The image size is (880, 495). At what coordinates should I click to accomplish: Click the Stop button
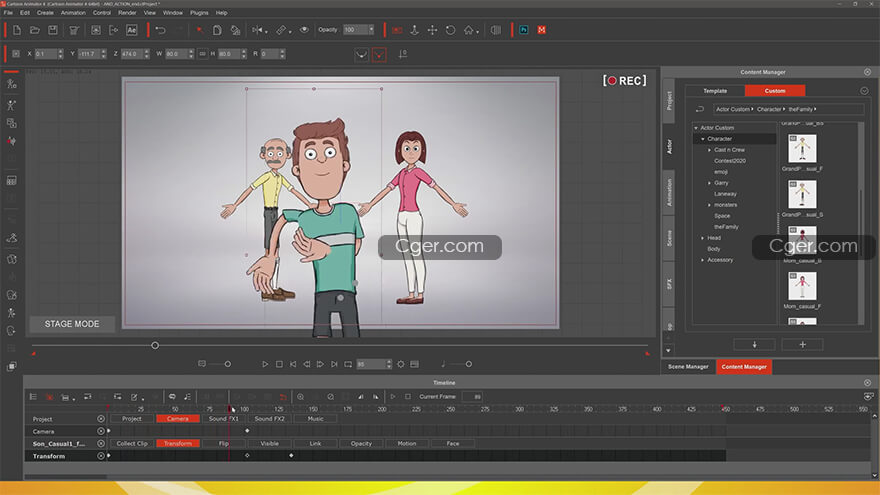tap(279, 364)
